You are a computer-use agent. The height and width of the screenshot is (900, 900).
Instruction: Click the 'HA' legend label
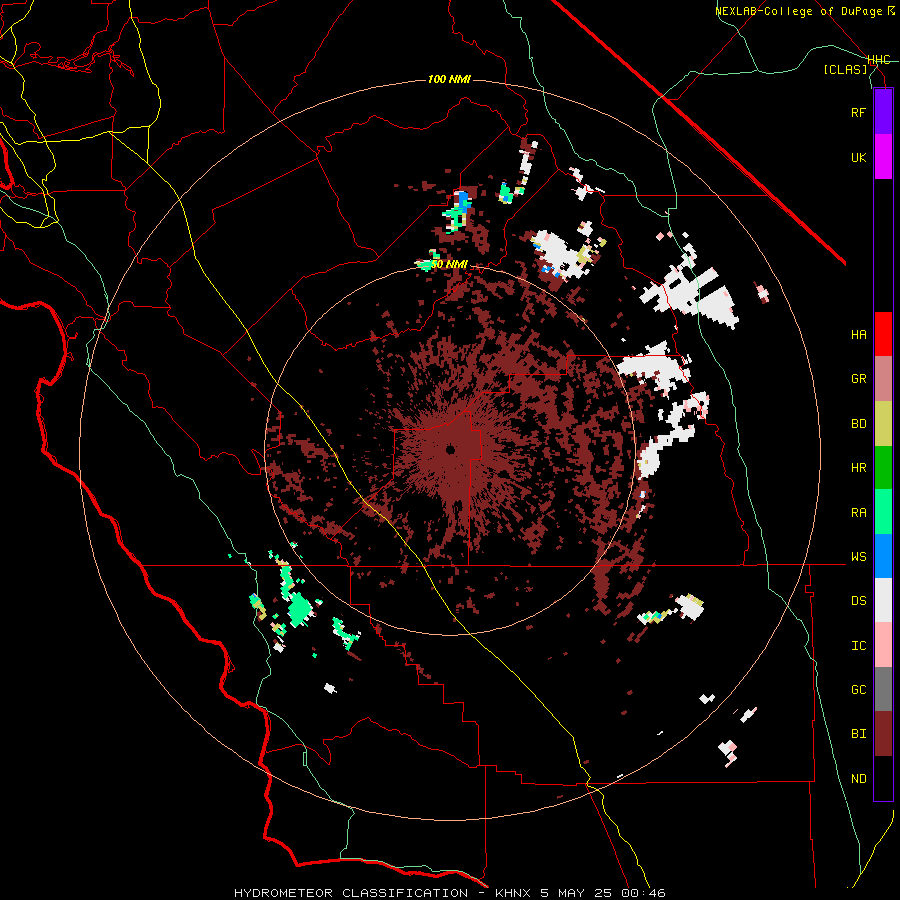[858, 334]
